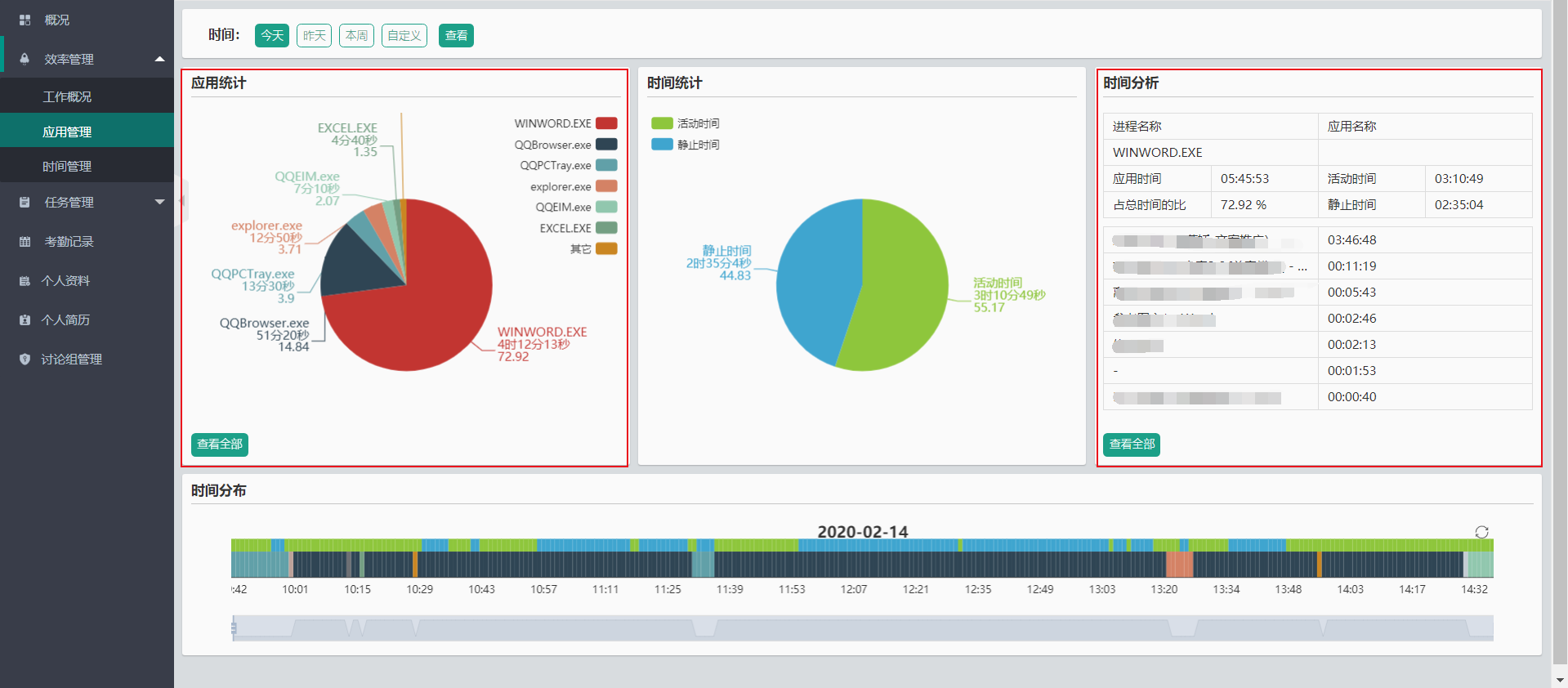Click the timeline data zoom bar
The width and height of the screenshot is (1568, 688).
863,628
